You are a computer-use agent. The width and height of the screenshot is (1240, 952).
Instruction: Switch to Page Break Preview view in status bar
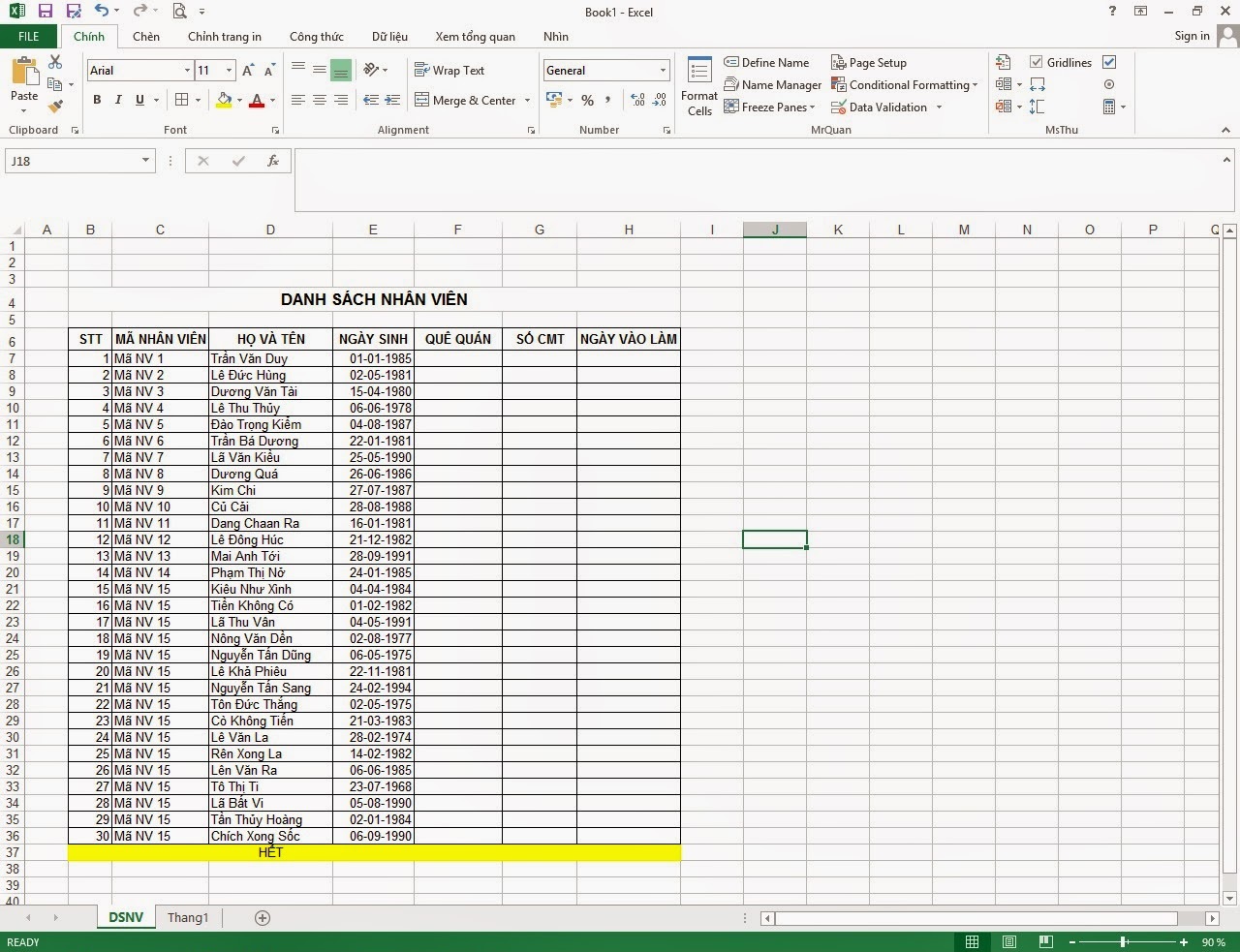click(x=1045, y=941)
